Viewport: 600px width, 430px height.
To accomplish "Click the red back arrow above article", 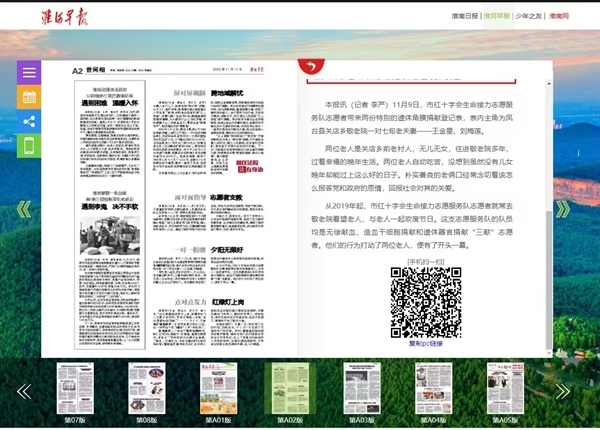I will (313, 66).
